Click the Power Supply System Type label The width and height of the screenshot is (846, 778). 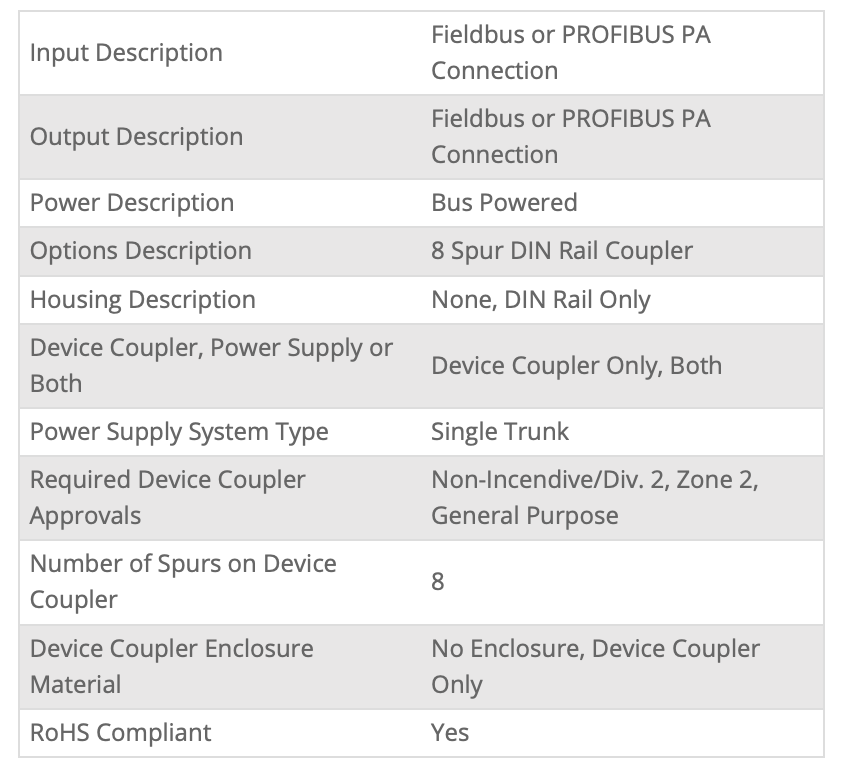[x=179, y=432]
